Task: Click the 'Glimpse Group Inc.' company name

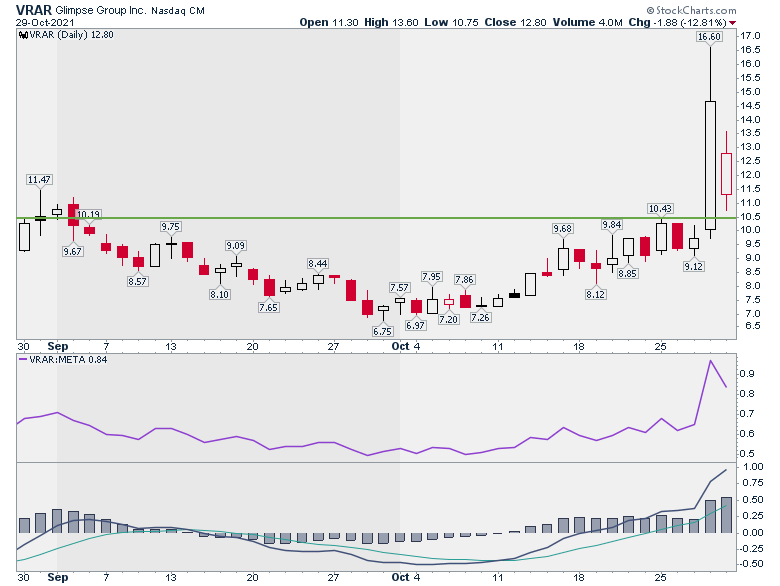Action: tap(101, 10)
